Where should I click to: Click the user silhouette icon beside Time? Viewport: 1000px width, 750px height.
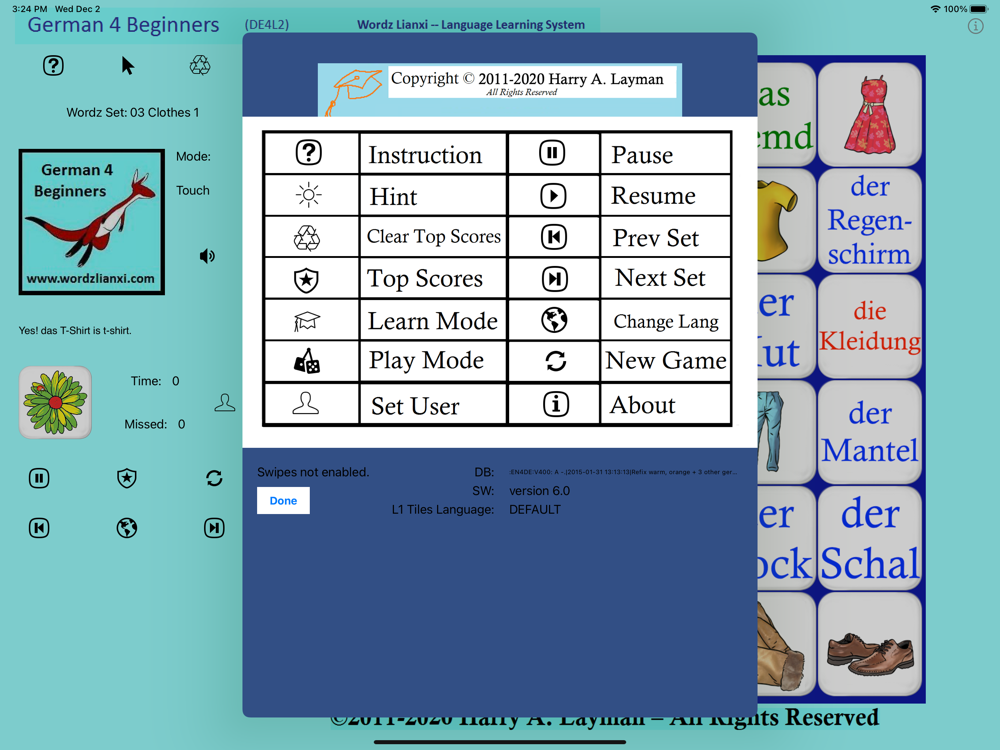click(x=224, y=402)
